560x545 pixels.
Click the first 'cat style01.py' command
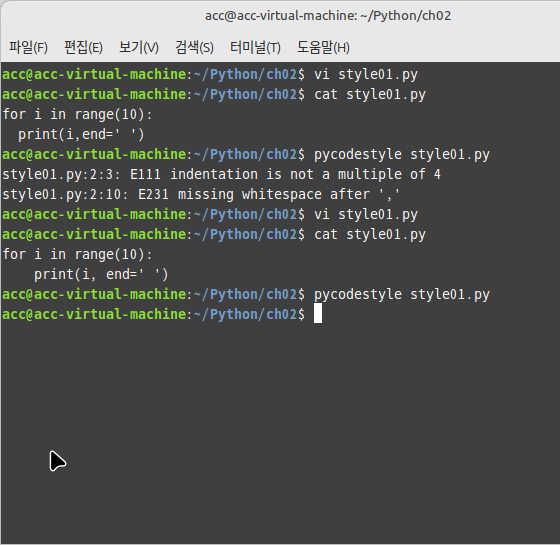click(x=370, y=94)
